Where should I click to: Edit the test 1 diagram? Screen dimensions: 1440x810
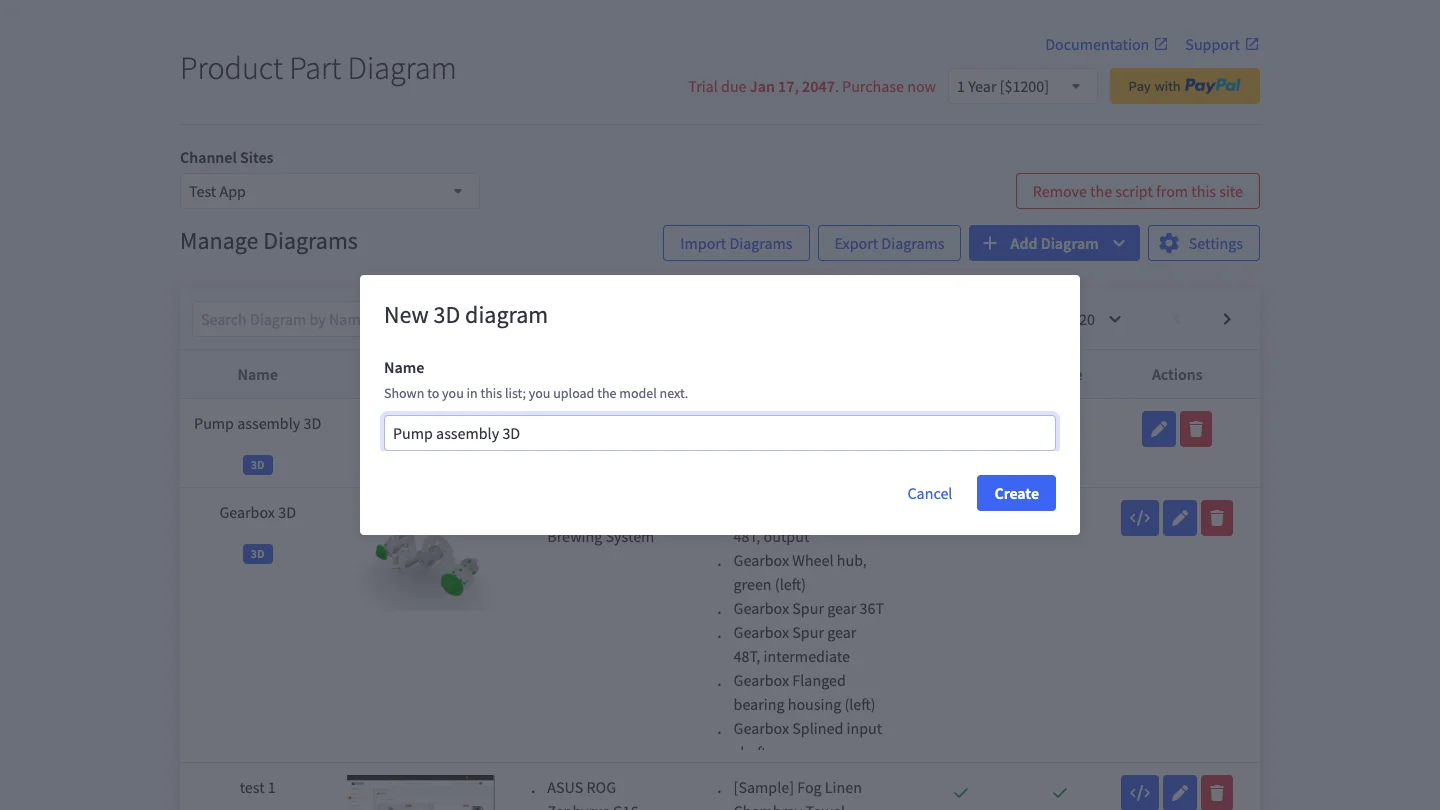point(1180,793)
